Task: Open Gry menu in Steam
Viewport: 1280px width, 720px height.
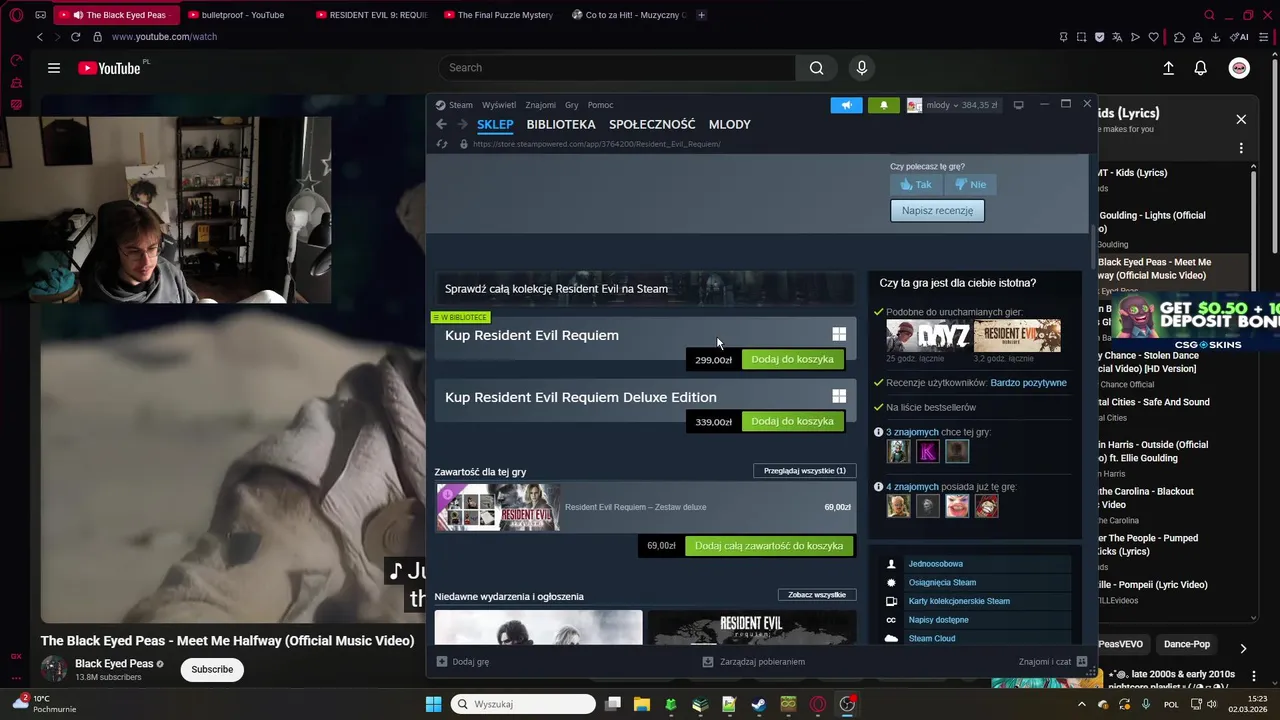Action: 572,105
